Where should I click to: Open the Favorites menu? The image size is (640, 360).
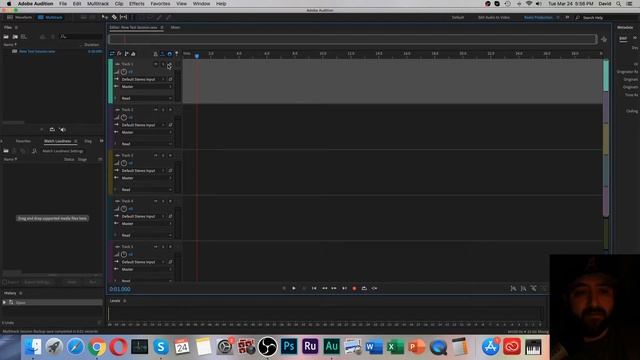pos(160,4)
